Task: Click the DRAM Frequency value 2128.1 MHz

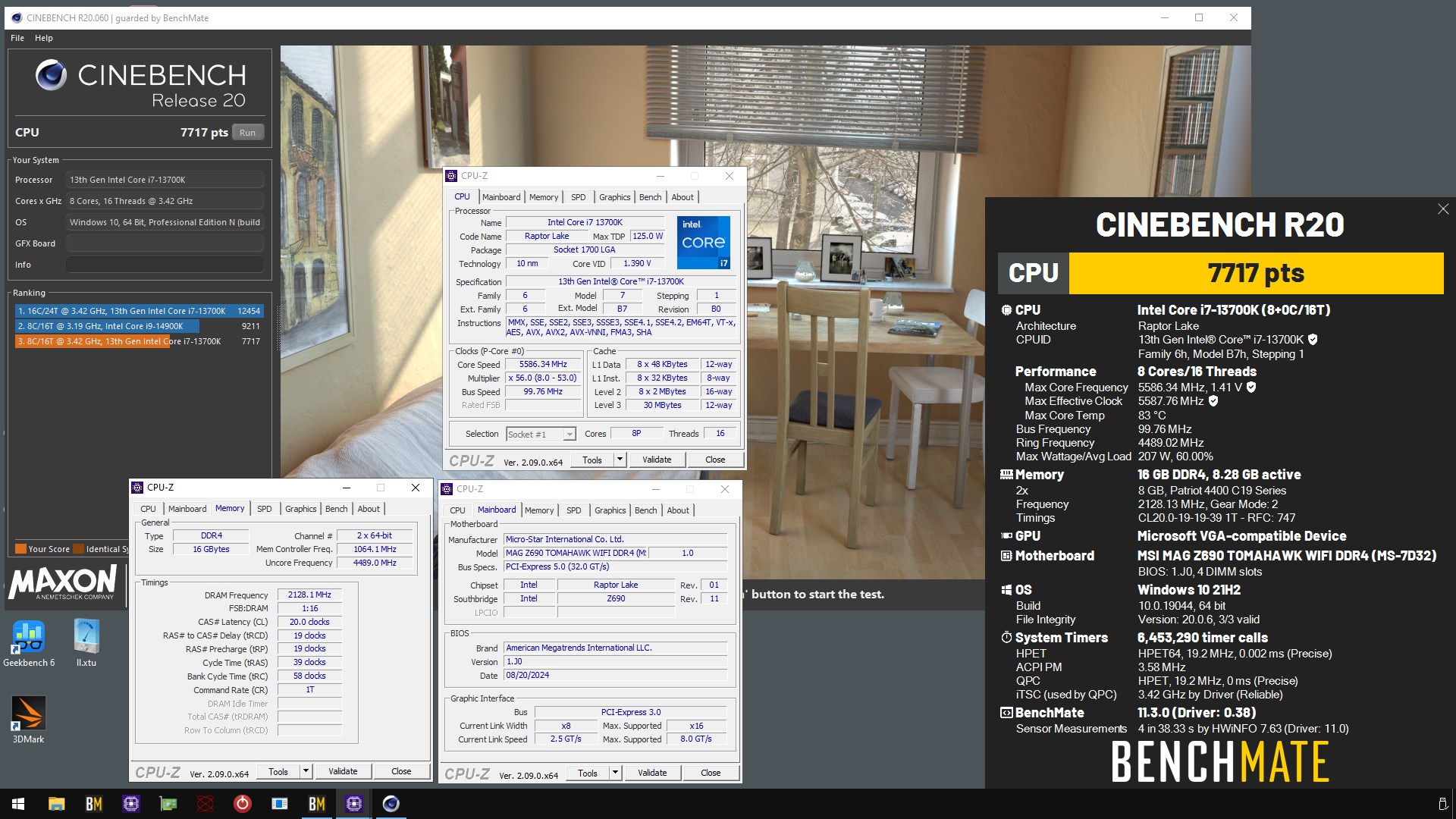Action: 309,595
